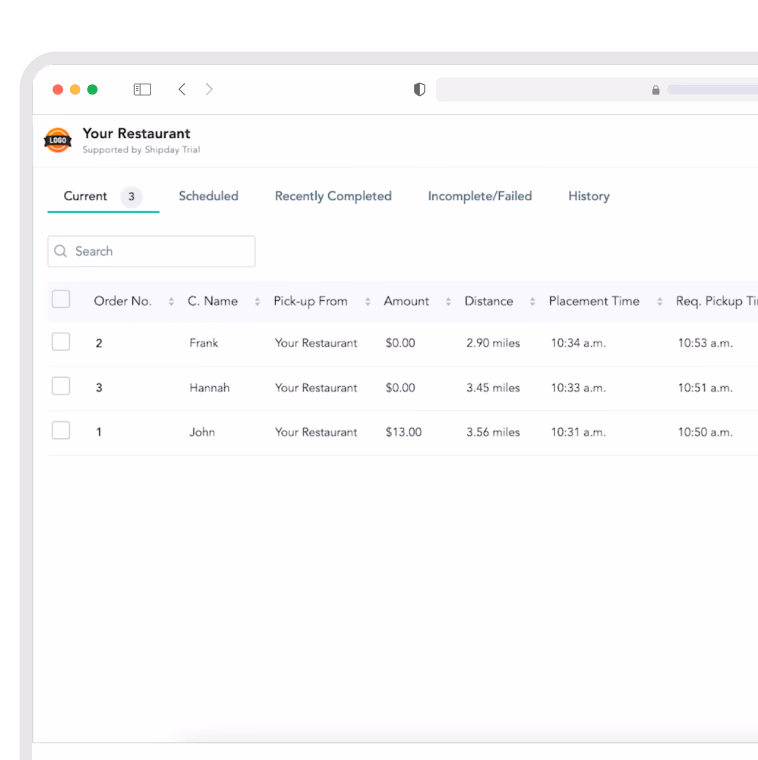
Task: Select customer name John
Action: 202,432
